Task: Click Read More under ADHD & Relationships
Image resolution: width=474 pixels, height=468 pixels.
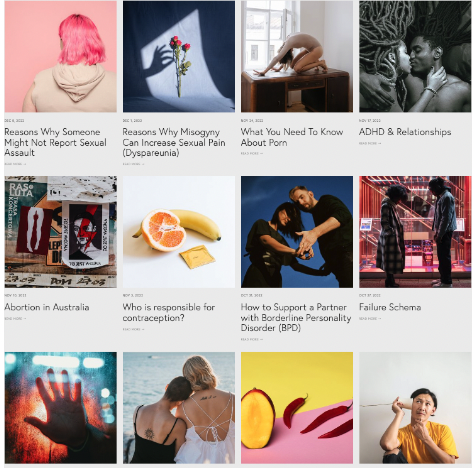Action: point(370,143)
